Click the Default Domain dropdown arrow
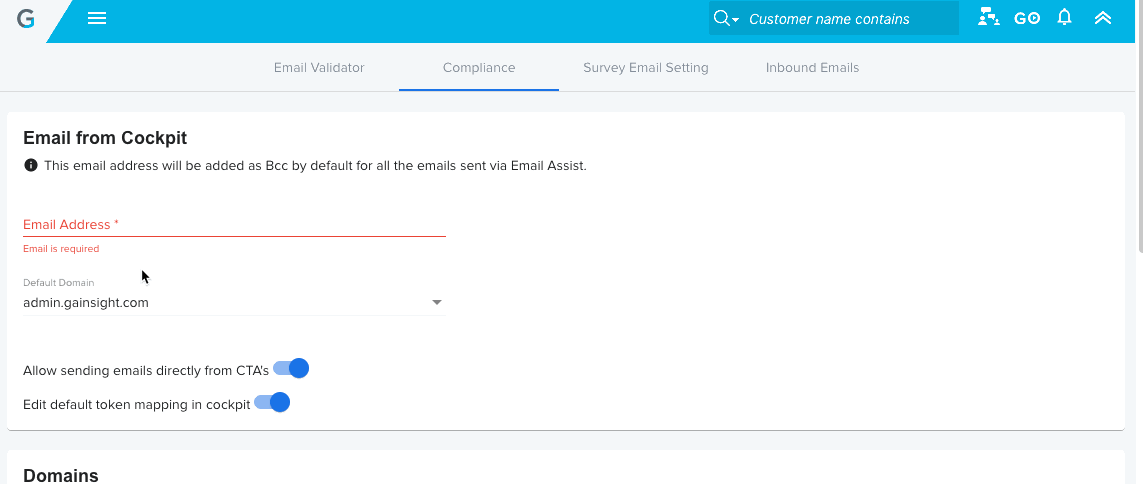The height and width of the screenshot is (484, 1143). pyautogui.click(x=437, y=302)
